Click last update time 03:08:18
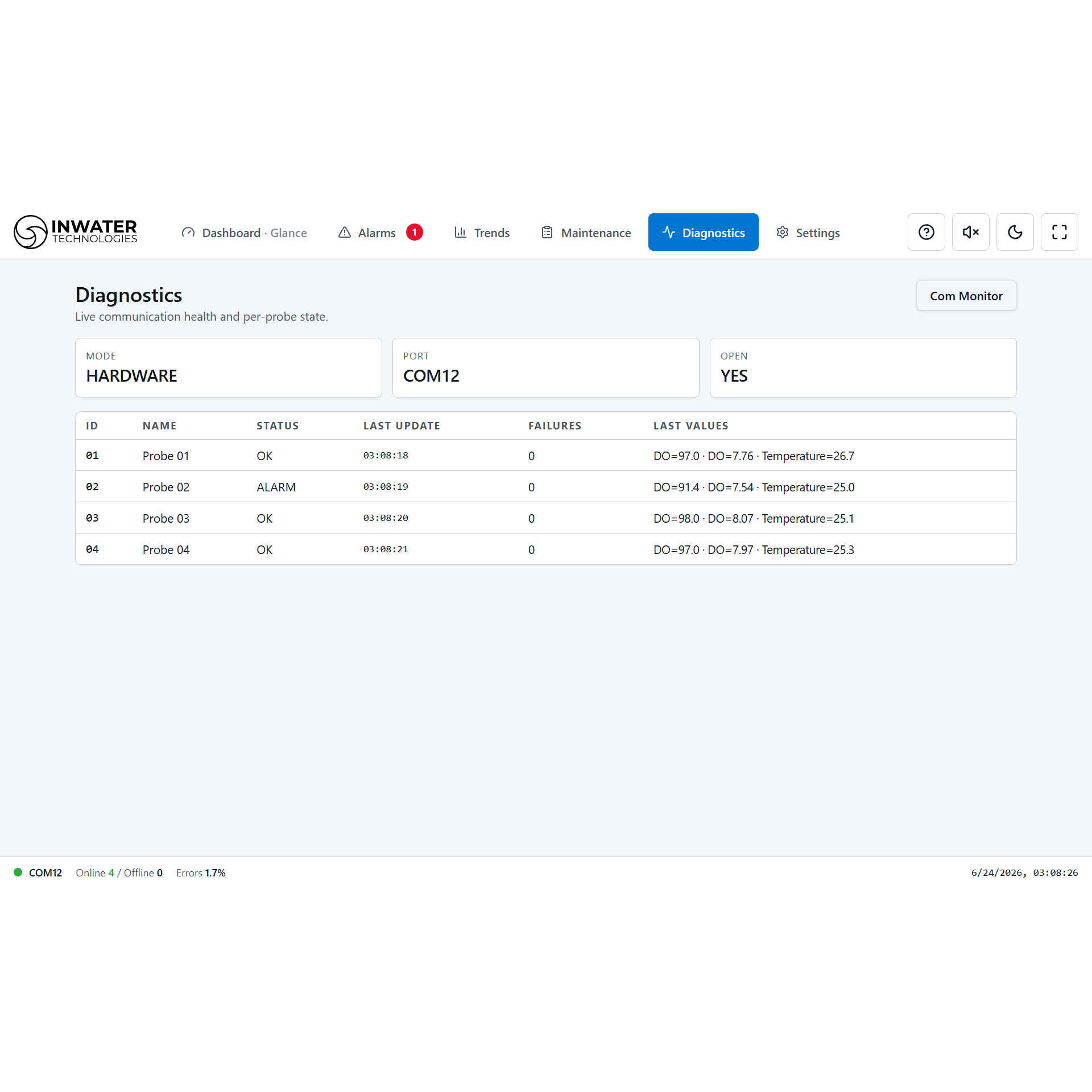The image size is (1092, 1092). pyautogui.click(x=386, y=456)
